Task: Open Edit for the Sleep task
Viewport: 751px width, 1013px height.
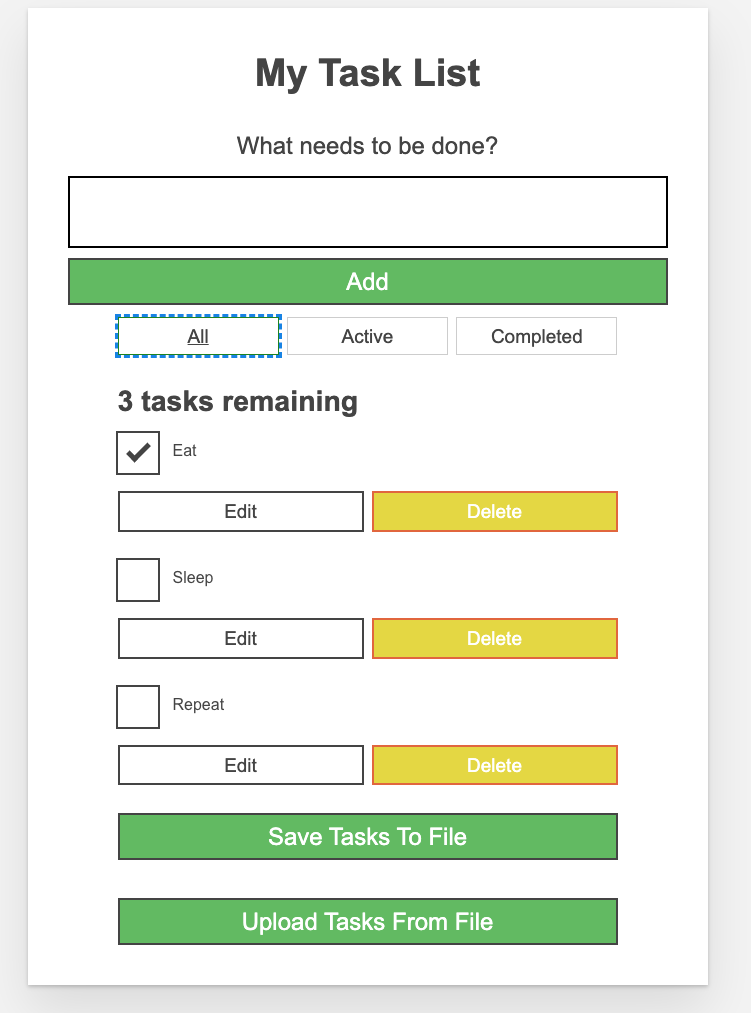Action: (240, 638)
